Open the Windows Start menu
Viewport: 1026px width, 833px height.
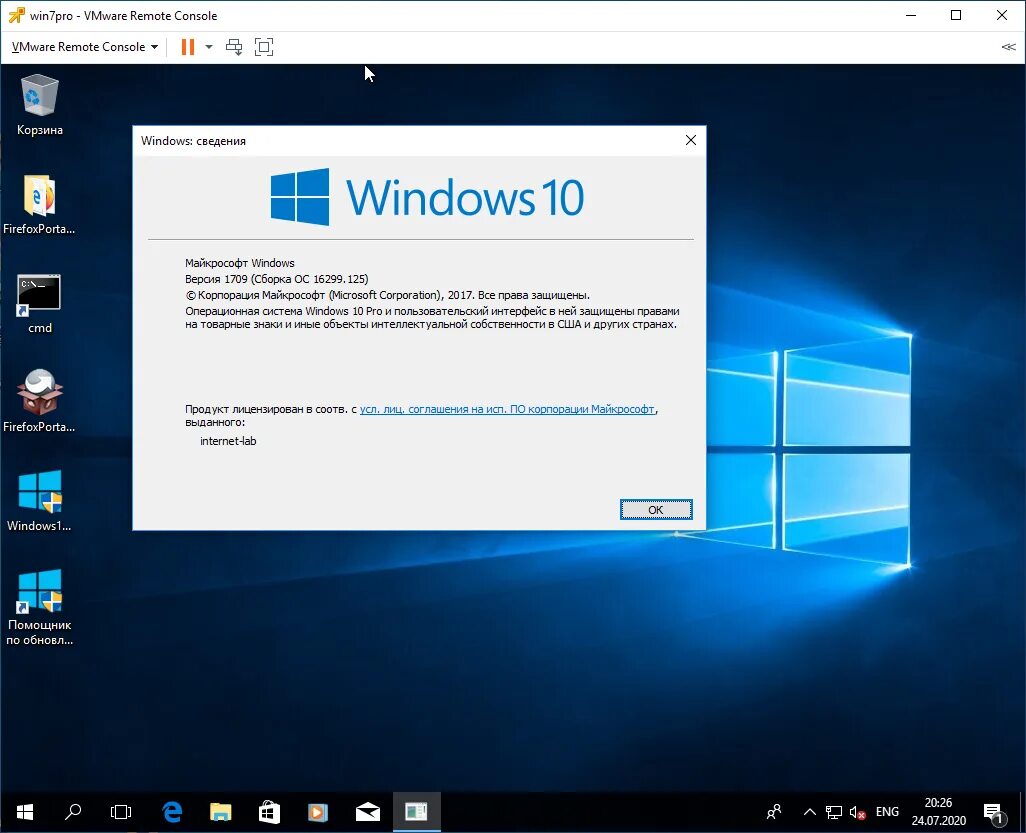(x=24, y=812)
